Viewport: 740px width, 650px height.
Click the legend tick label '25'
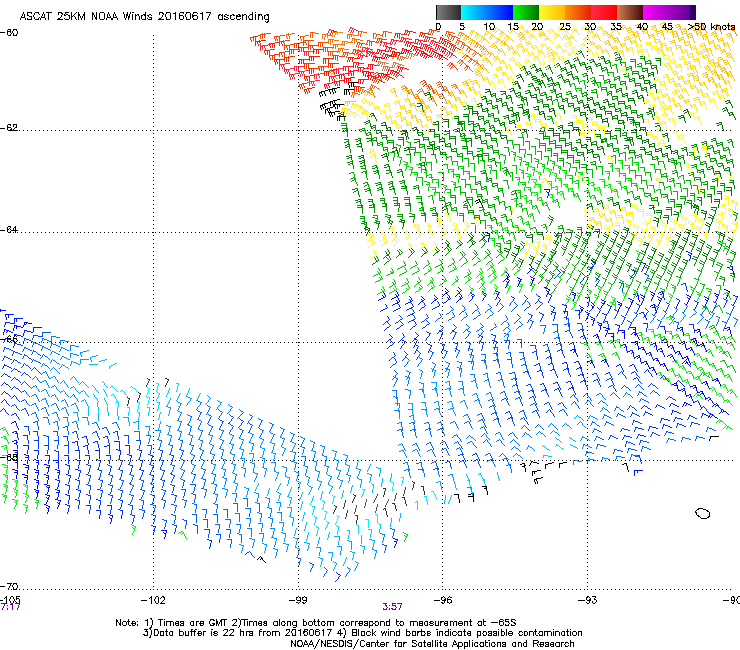pos(564,26)
